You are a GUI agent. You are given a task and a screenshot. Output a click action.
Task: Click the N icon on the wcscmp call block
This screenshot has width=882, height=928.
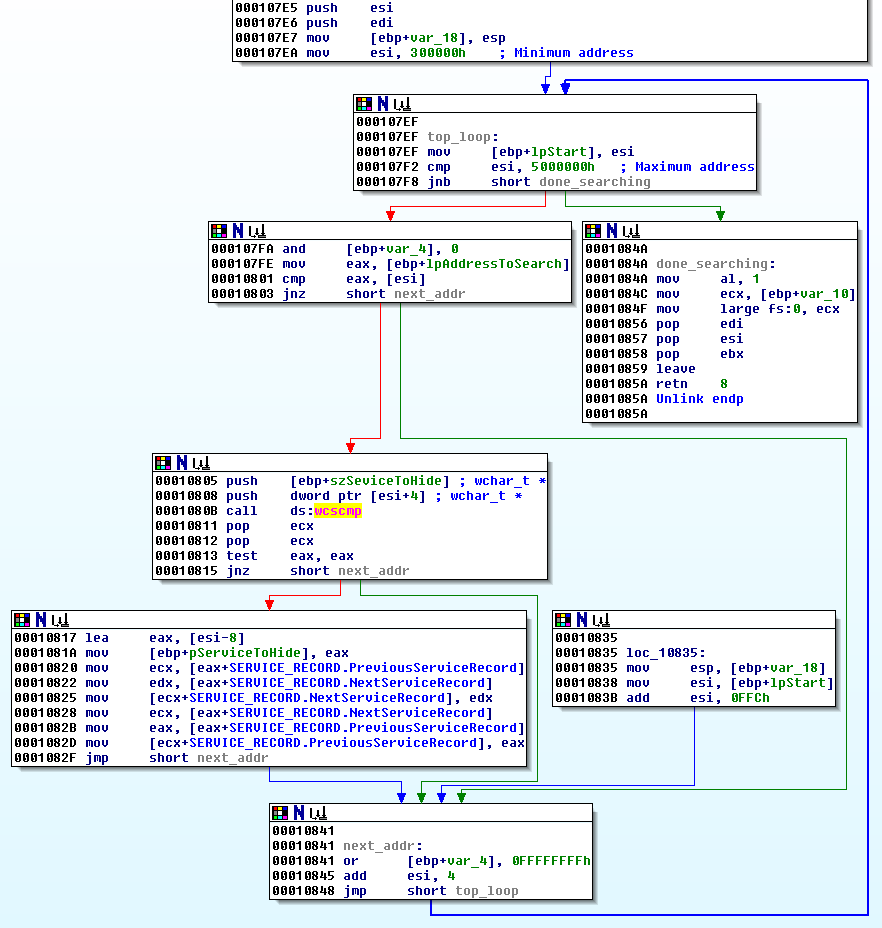coord(182,462)
